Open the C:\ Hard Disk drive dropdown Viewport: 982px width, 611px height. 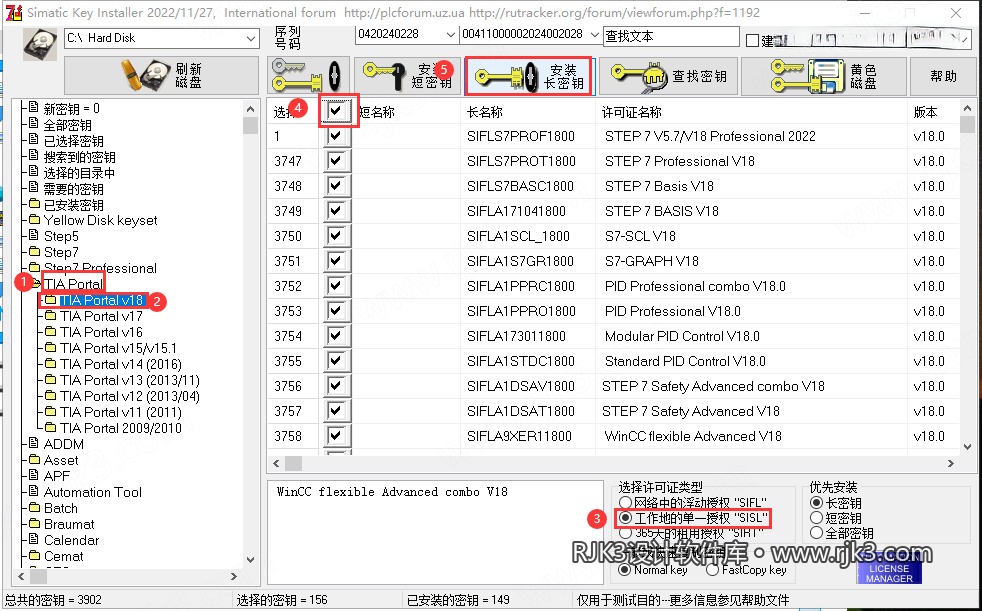[251, 38]
